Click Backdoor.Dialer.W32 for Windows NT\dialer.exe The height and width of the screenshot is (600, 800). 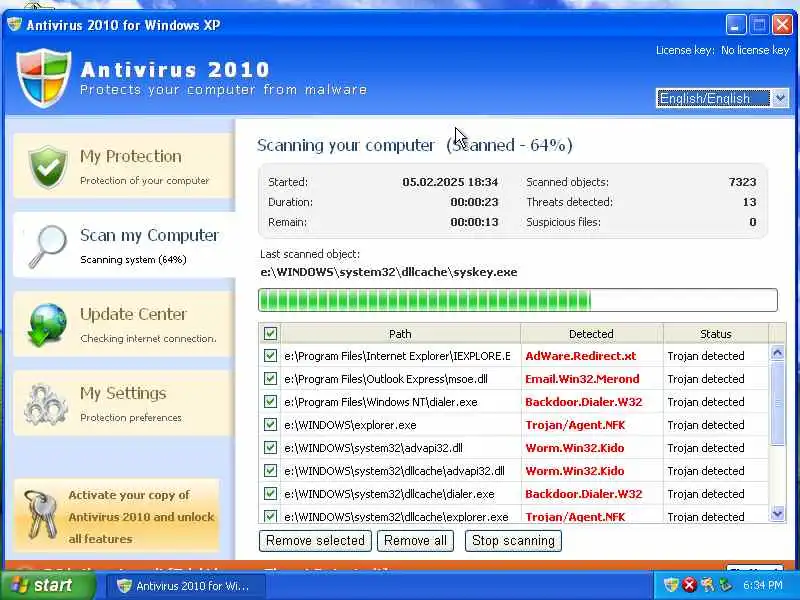(584, 402)
